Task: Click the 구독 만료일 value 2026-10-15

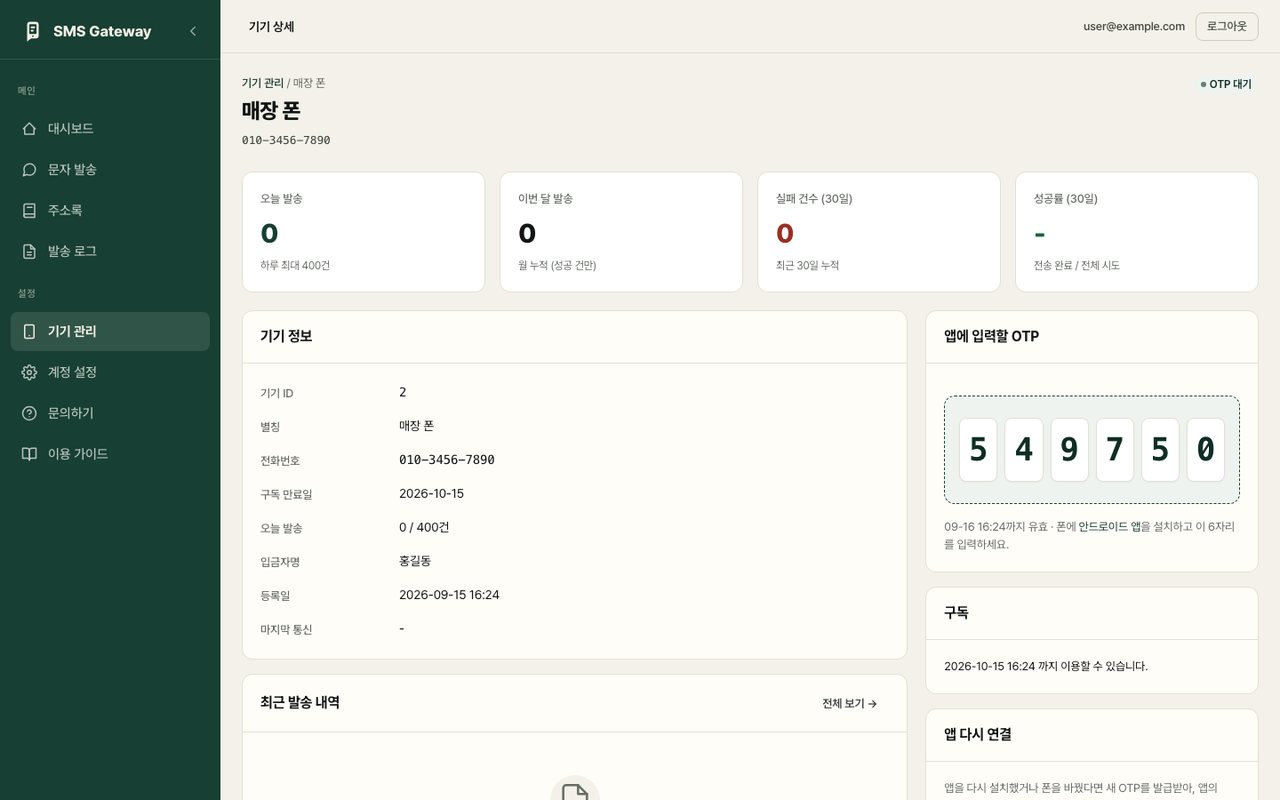Action: coord(431,494)
